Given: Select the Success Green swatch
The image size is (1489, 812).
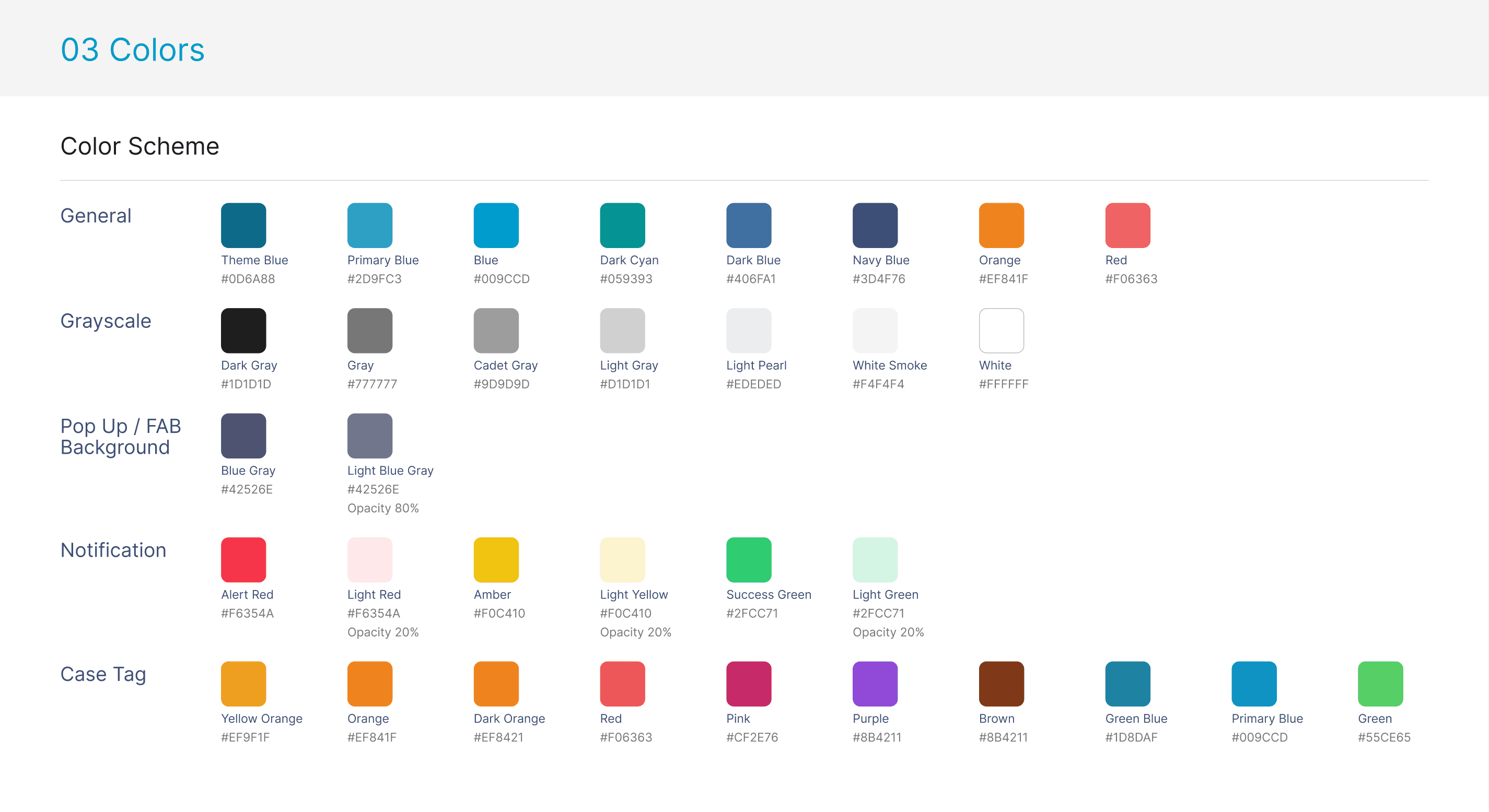Looking at the screenshot, I should pyautogui.click(x=749, y=560).
